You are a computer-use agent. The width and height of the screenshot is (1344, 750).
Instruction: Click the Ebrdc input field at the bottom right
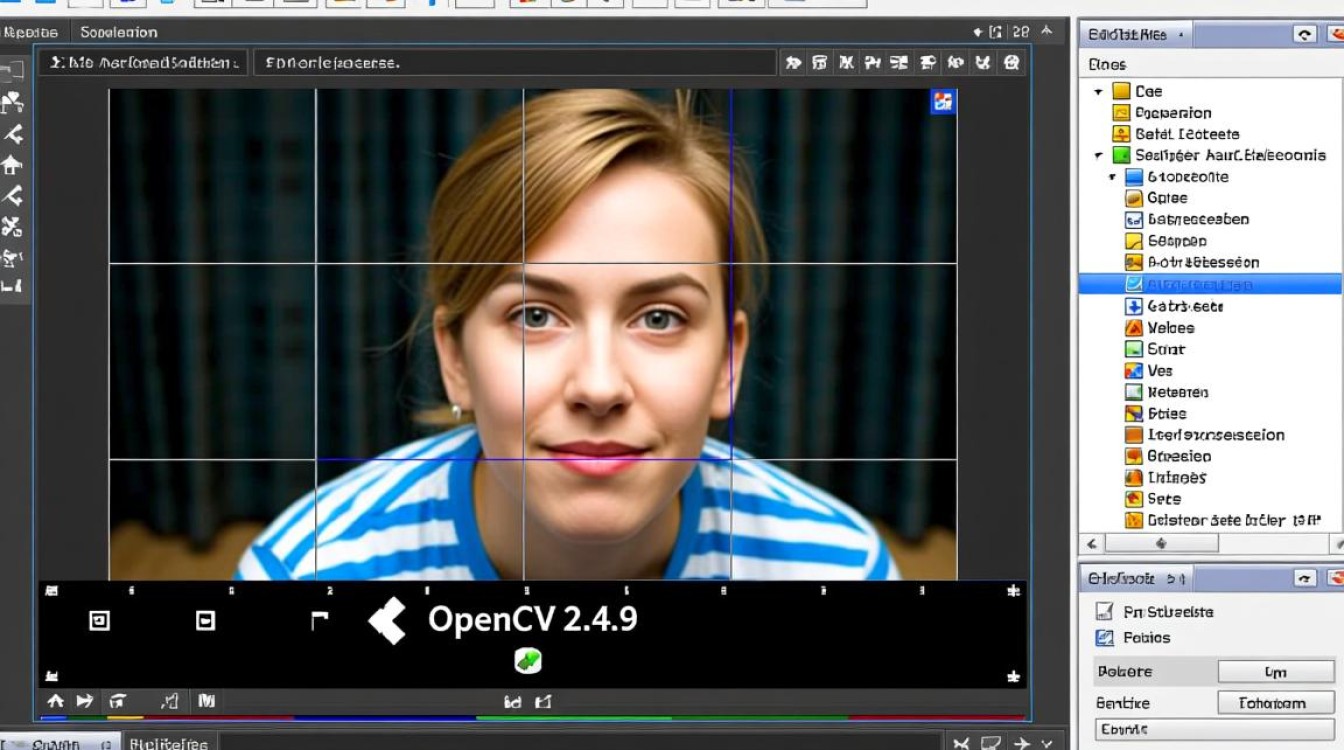[x=1213, y=730]
